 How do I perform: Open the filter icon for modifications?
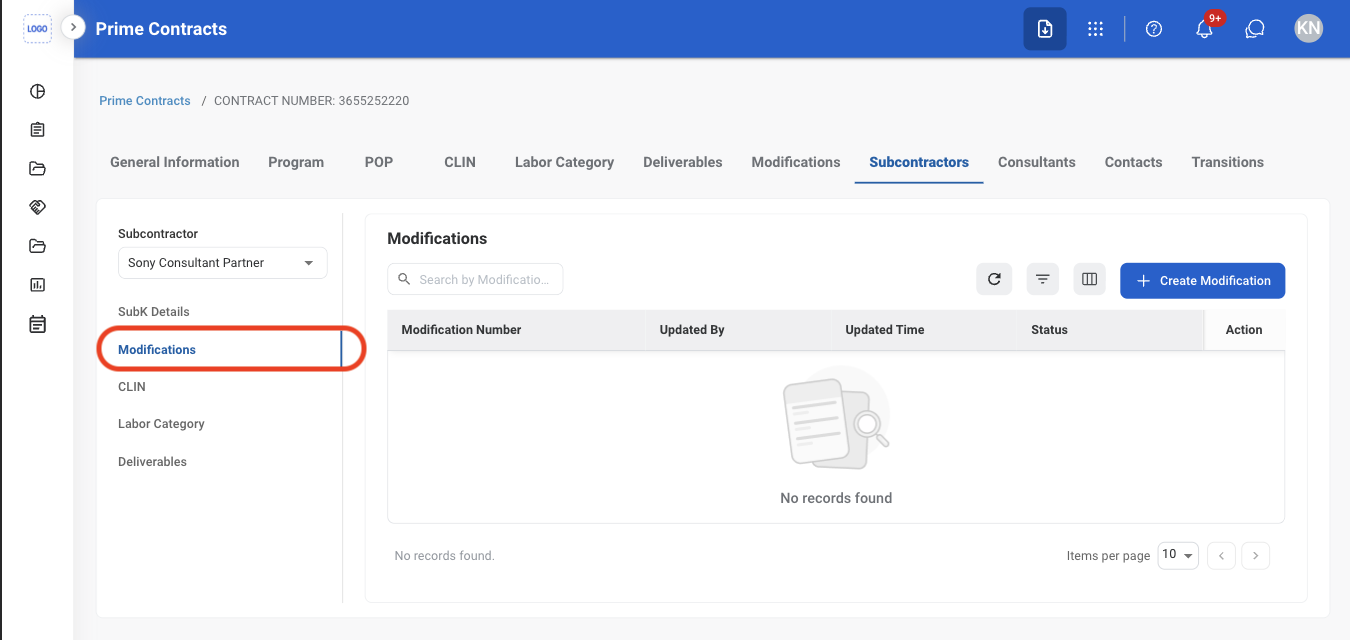pyautogui.click(x=1042, y=279)
